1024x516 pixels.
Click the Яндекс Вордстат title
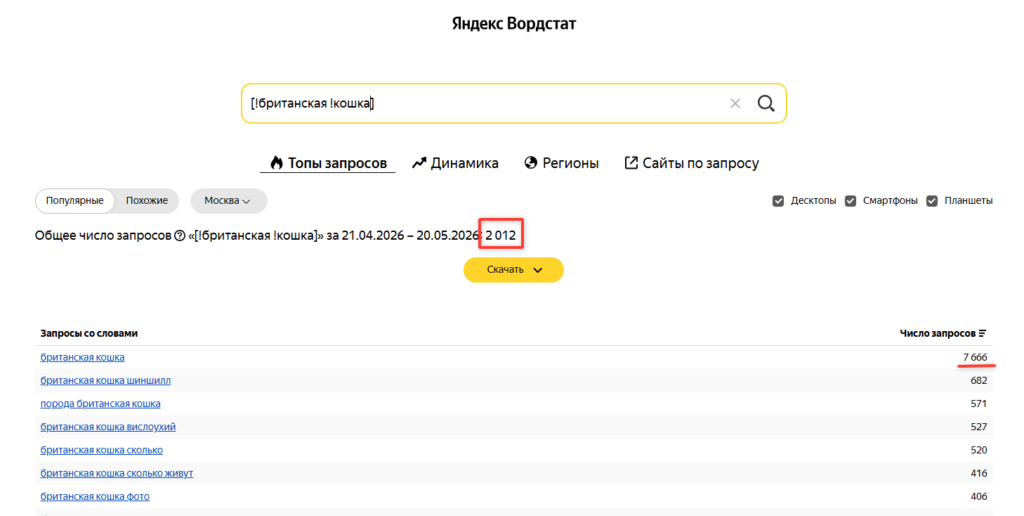(x=513, y=24)
